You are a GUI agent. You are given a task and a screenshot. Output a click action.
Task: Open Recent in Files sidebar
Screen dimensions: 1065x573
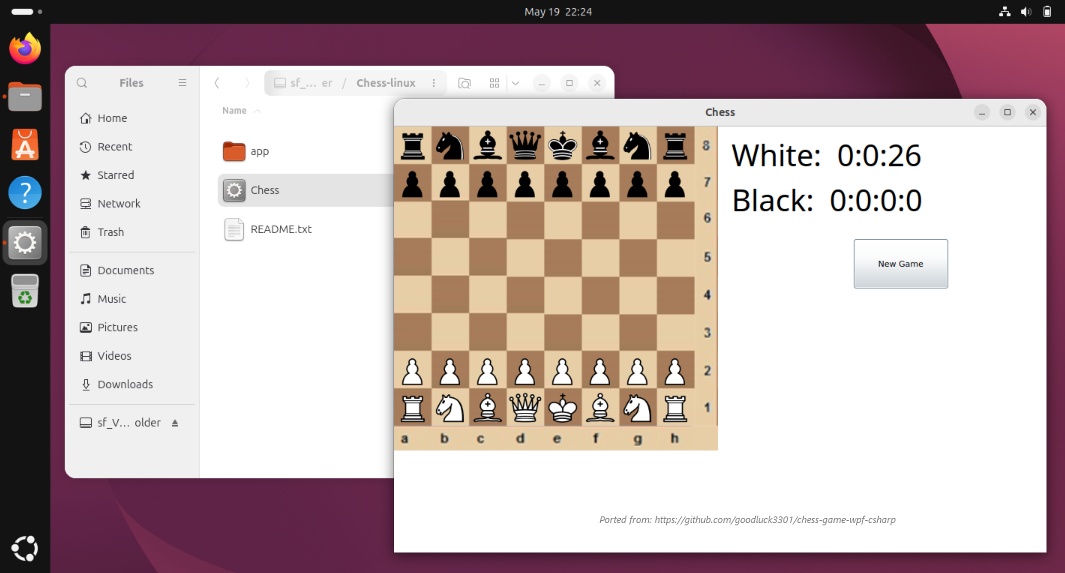click(x=132, y=147)
